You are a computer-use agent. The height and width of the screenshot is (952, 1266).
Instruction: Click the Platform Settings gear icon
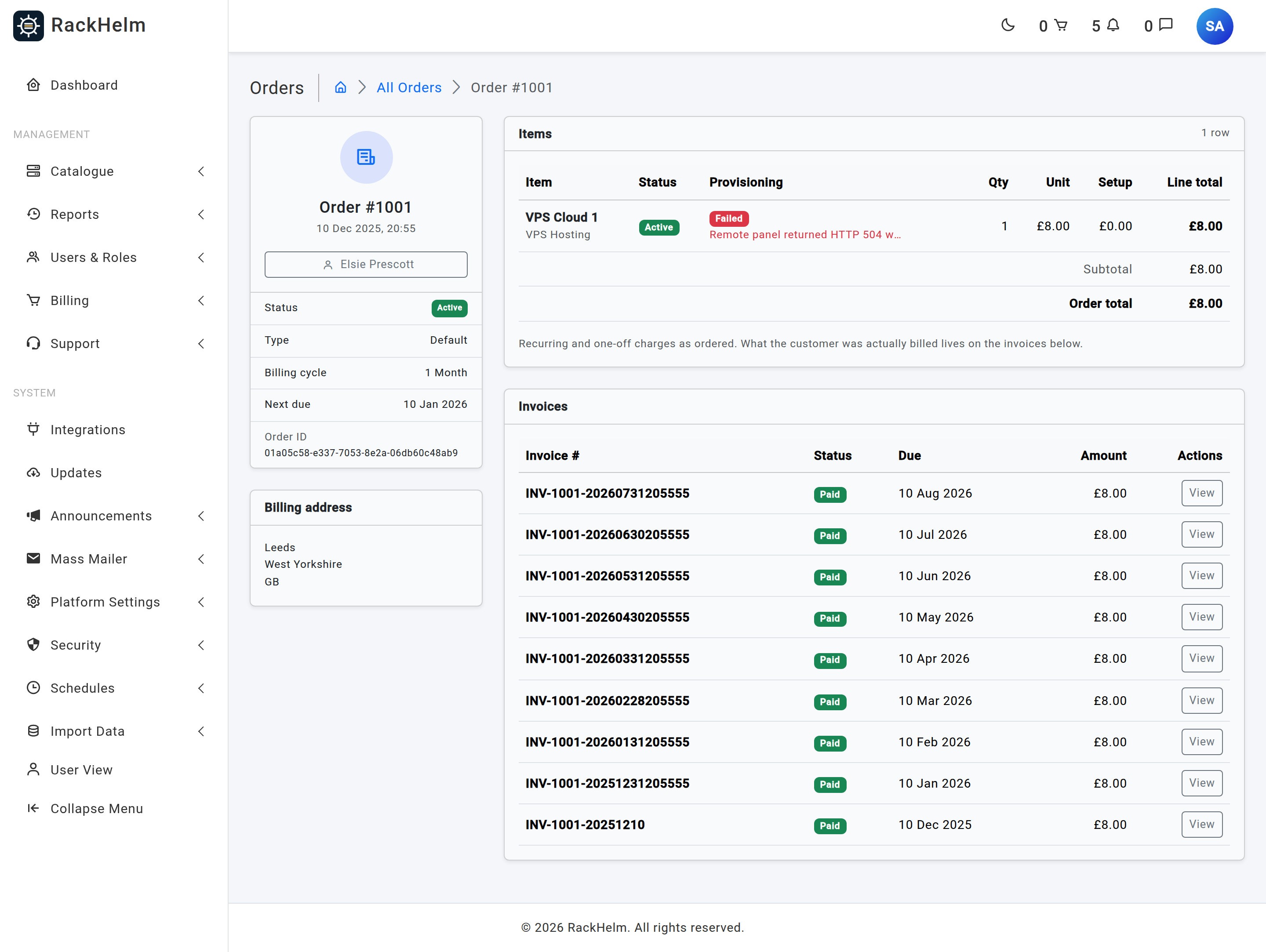[33, 601]
